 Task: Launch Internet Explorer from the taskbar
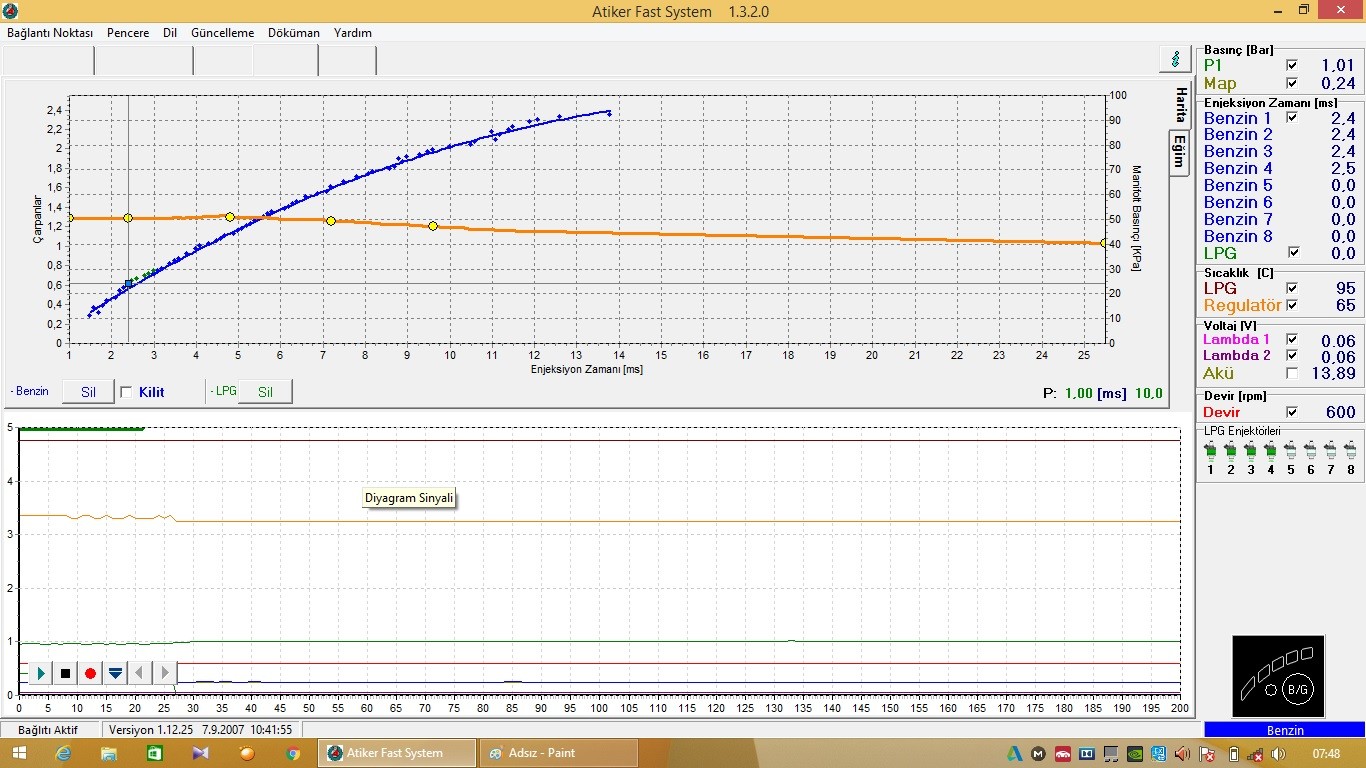tap(64, 753)
